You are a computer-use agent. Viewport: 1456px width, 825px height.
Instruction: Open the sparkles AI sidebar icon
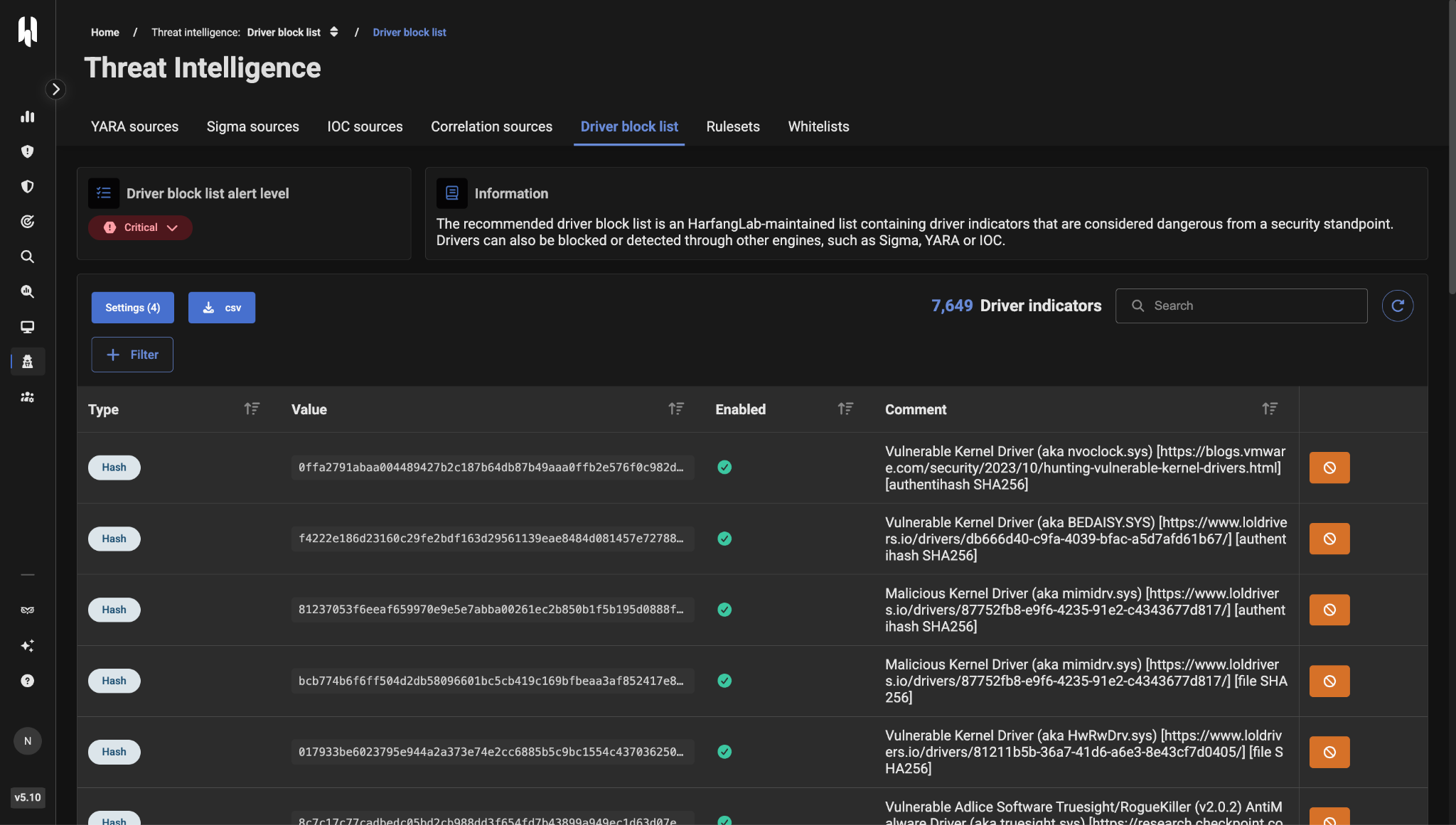28,645
